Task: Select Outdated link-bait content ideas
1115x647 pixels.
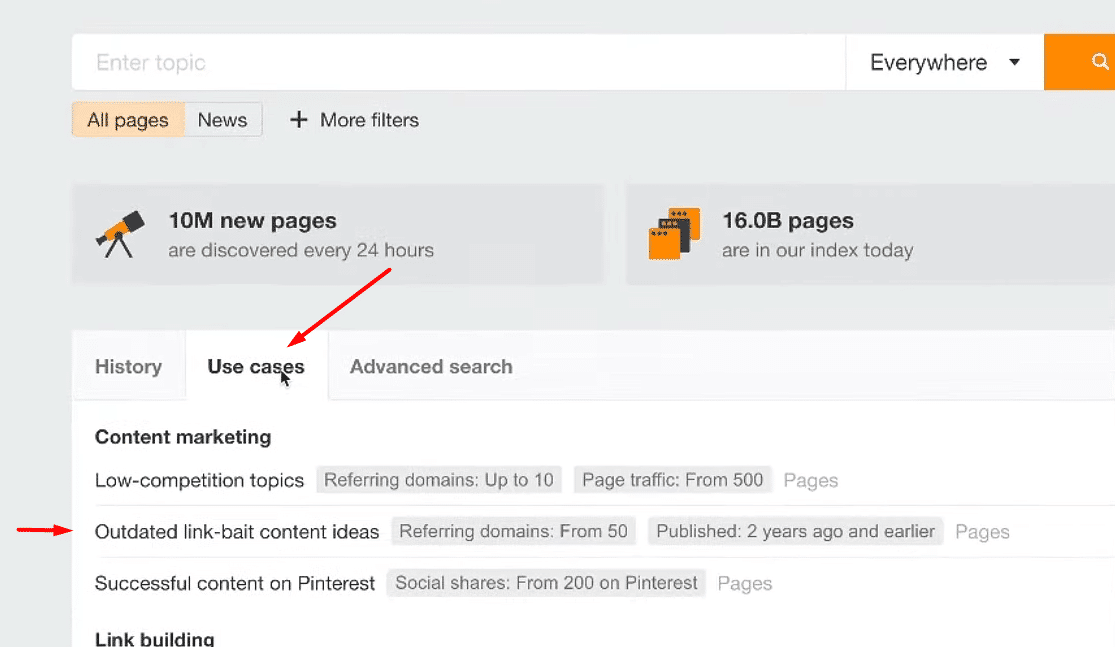Action: [237, 532]
